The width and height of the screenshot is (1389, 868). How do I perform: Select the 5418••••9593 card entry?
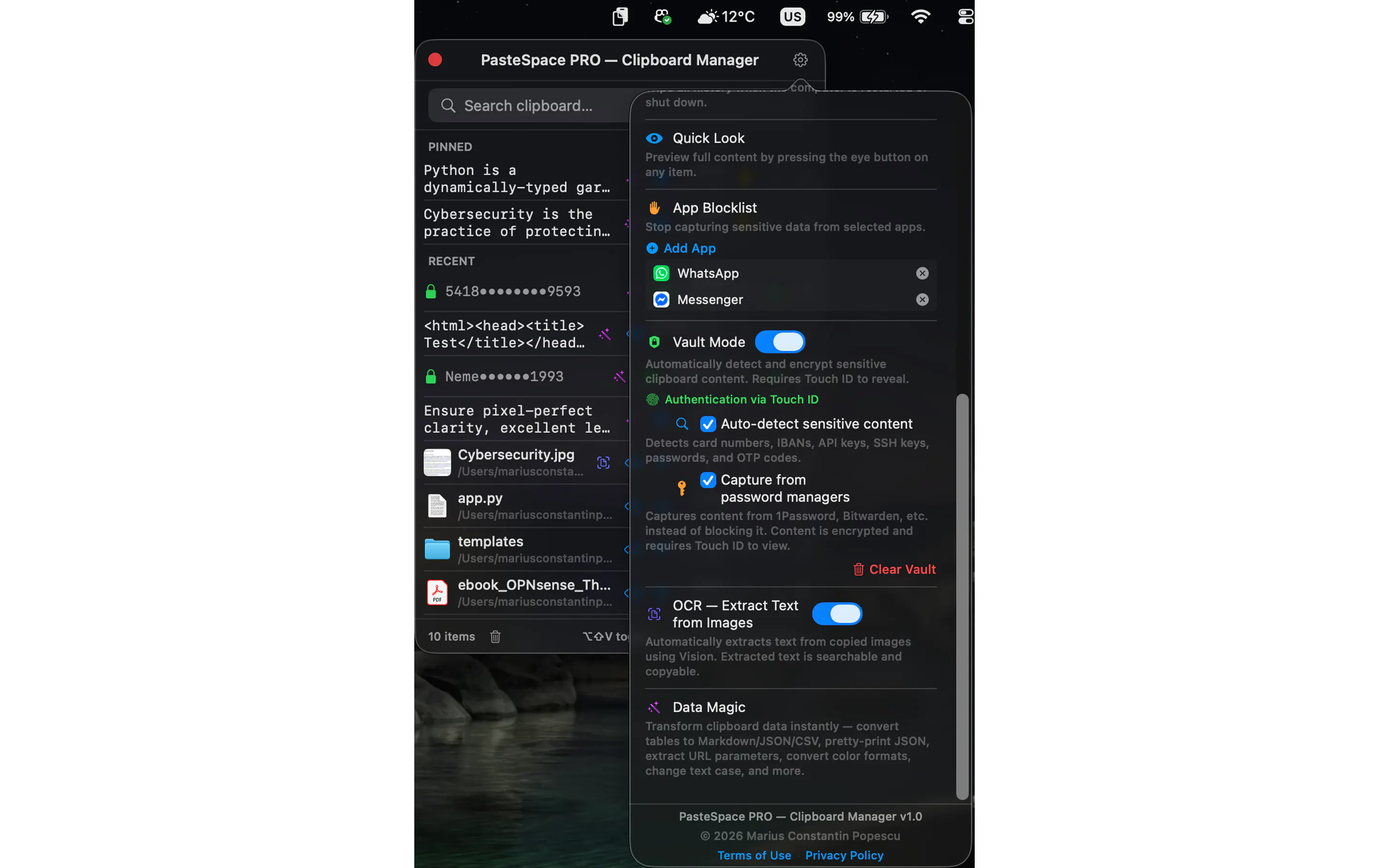pyautogui.click(x=513, y=292)
